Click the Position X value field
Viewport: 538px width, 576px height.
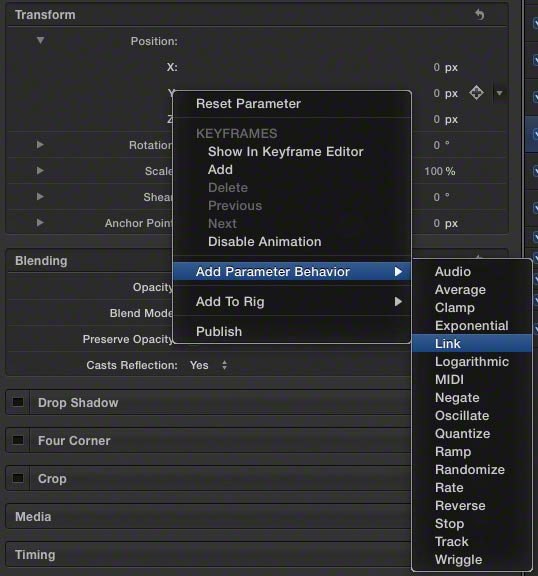(445, 68)
